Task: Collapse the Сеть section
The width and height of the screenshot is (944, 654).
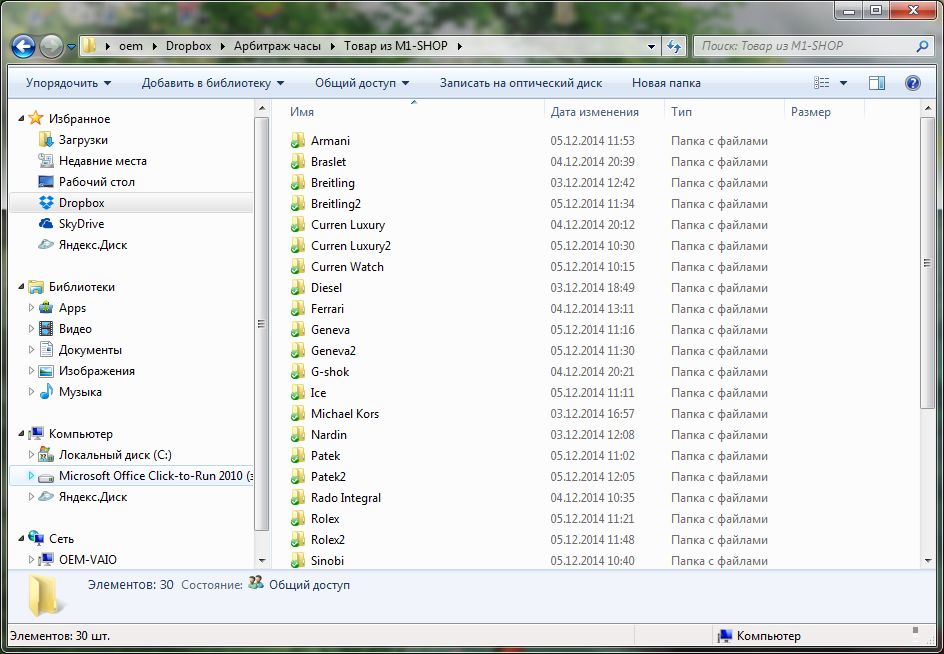Action: [21, 539]
